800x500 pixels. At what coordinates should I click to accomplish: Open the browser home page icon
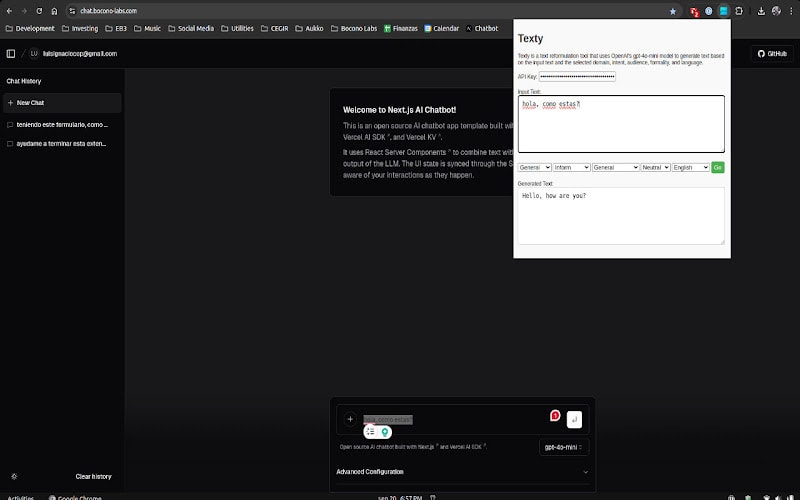pos(55,11)
